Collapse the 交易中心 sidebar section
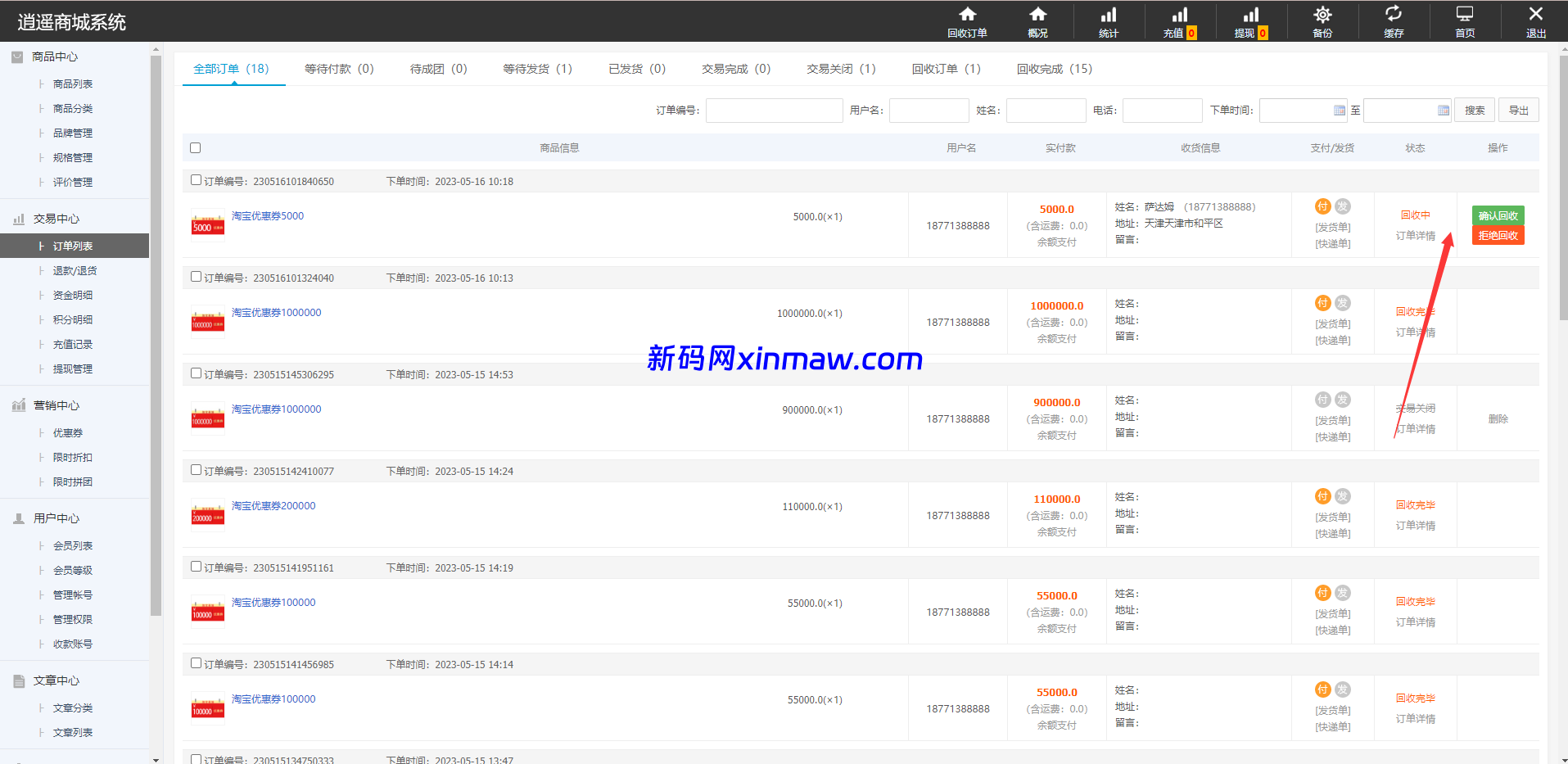The image size is (1568, 764). [56, 219]
